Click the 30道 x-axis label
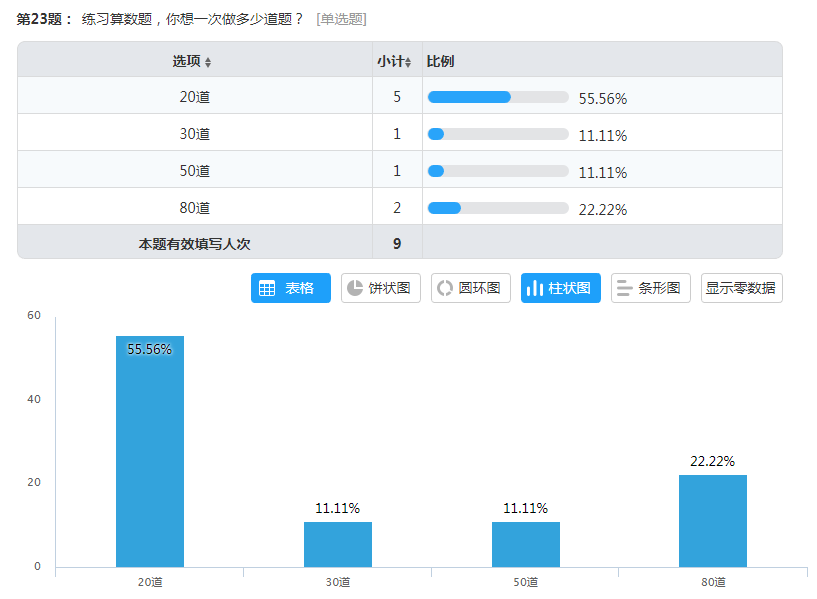The height and width of the screenshot is (599, 817). (338, 582)
